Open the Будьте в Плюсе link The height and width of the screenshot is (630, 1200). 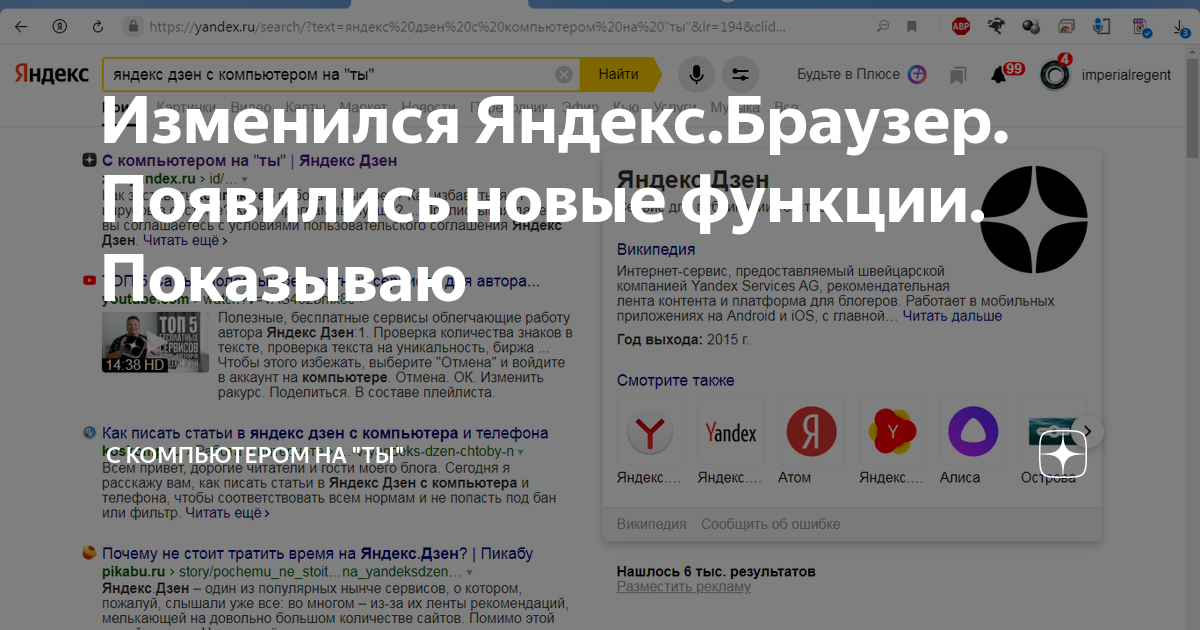[x=849, y=74]
